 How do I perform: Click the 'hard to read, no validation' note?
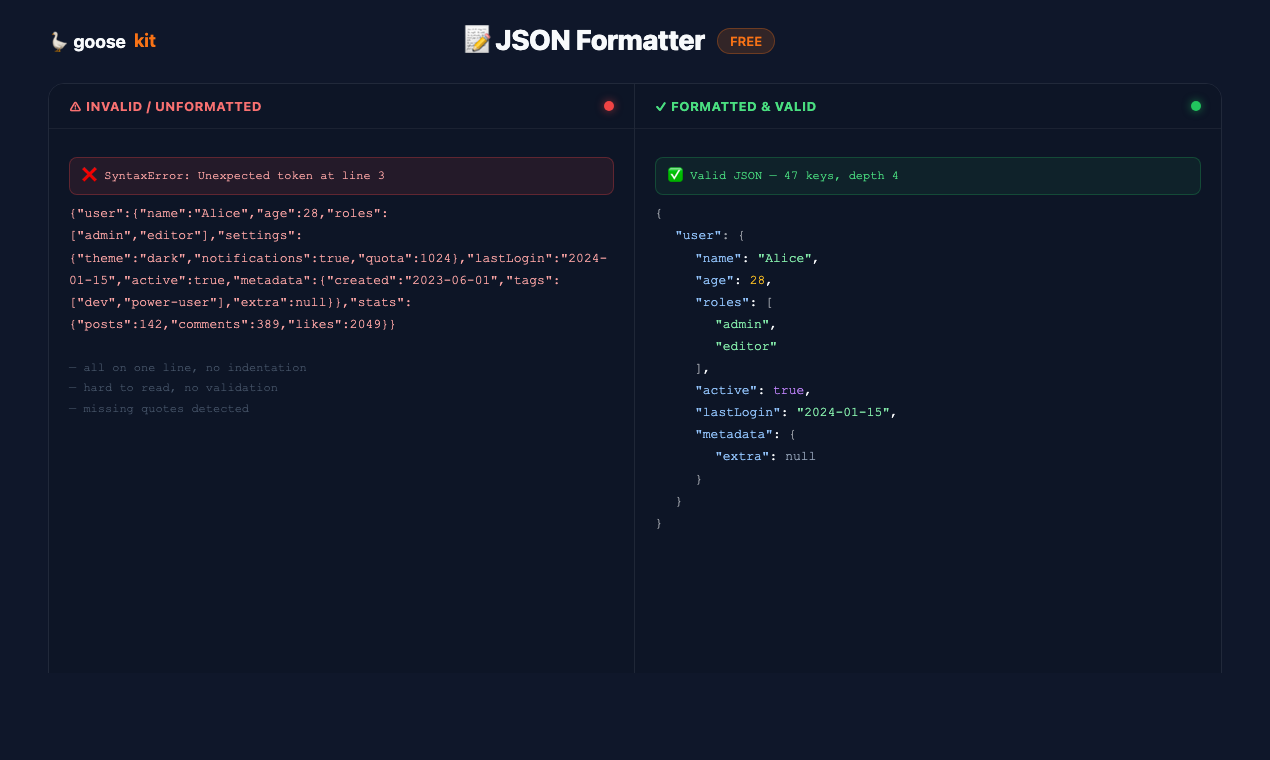coord(174,388)
